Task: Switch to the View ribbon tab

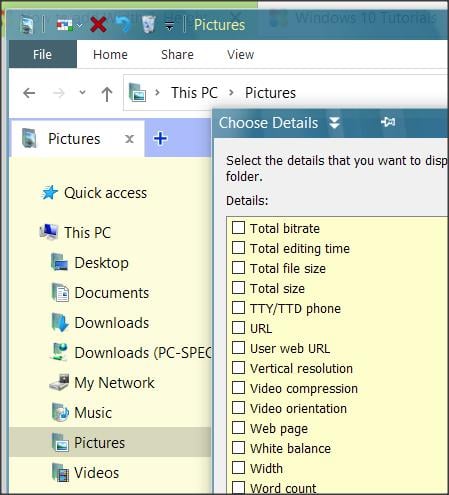Action: coord(241,54)
